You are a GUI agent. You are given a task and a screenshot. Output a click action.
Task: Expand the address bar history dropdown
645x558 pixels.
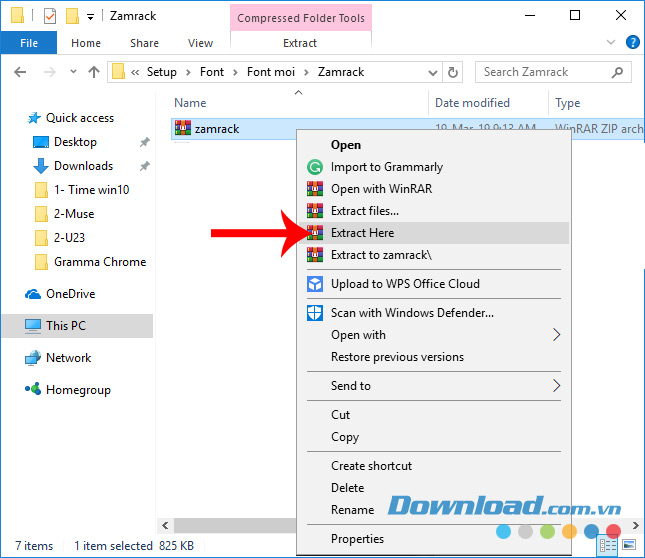432,73
